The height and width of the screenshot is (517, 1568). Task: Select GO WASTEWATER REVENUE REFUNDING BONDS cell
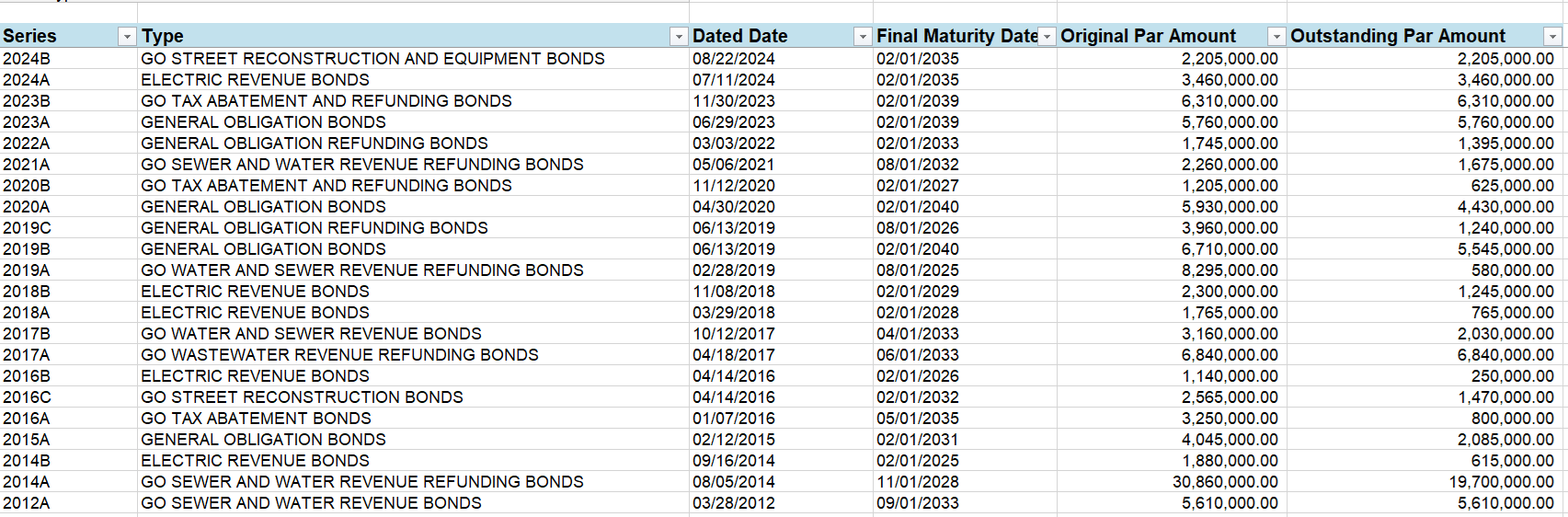[339, 355]
